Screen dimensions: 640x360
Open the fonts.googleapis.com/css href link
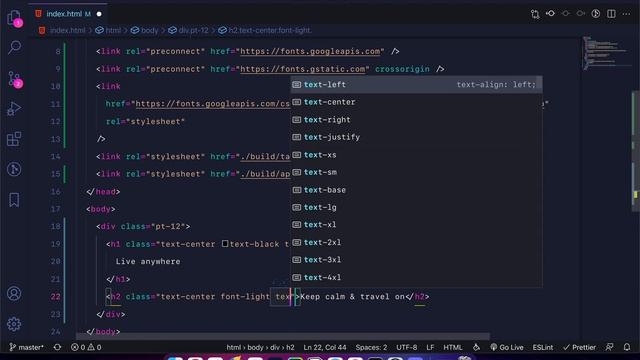[213, 104]
